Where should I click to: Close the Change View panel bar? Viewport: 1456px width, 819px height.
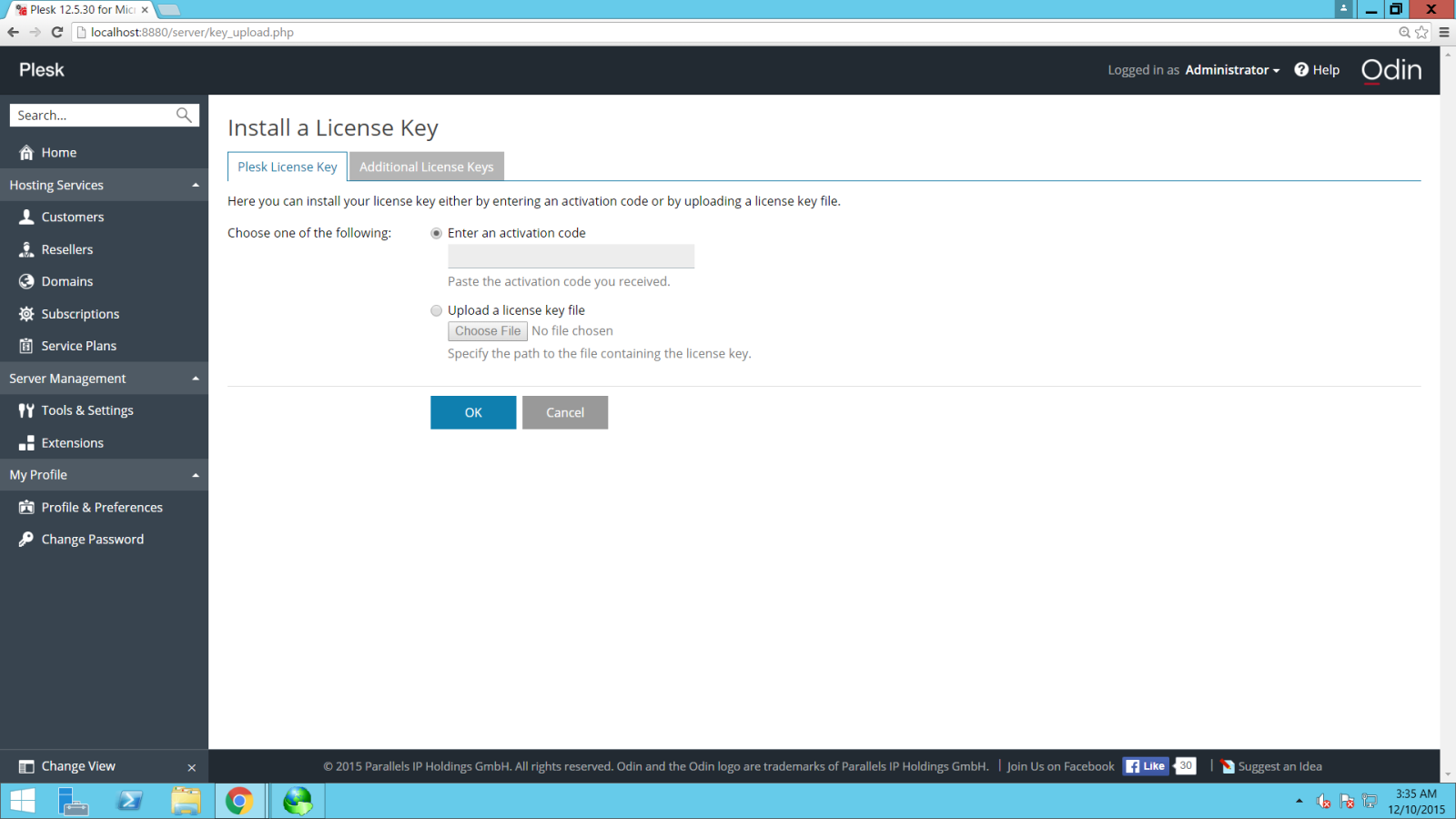pos(191,767)
